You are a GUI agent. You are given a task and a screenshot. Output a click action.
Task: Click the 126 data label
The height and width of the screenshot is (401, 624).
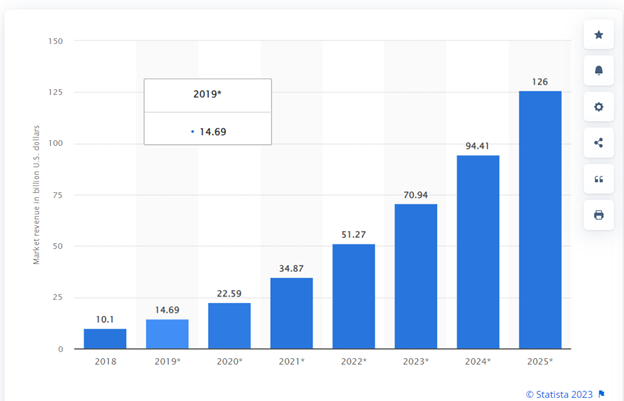(x=540, y=81)
